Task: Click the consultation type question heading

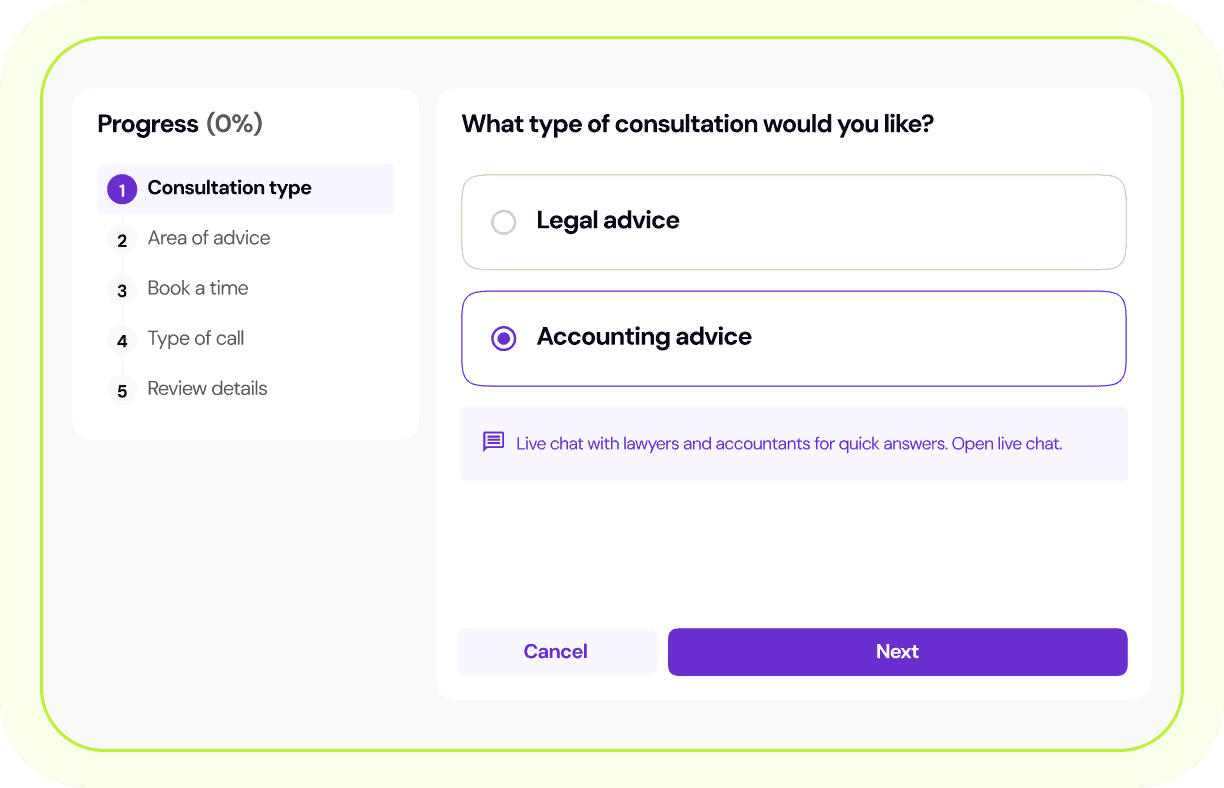Action: [x=697, y=124]
